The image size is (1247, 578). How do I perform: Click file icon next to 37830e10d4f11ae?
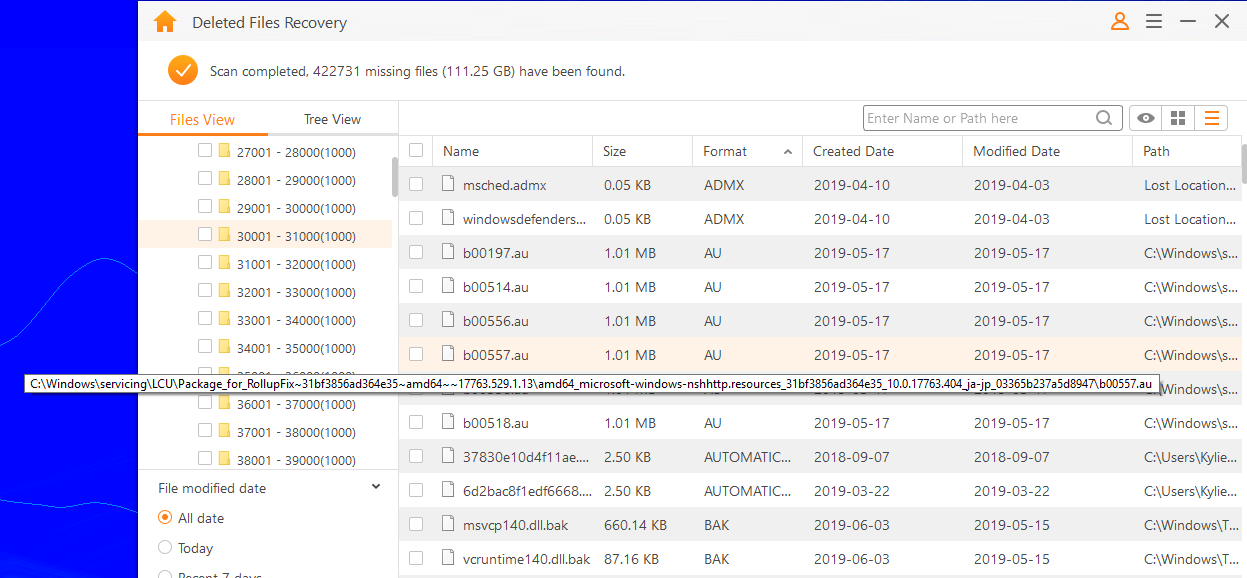pos(448,457)
